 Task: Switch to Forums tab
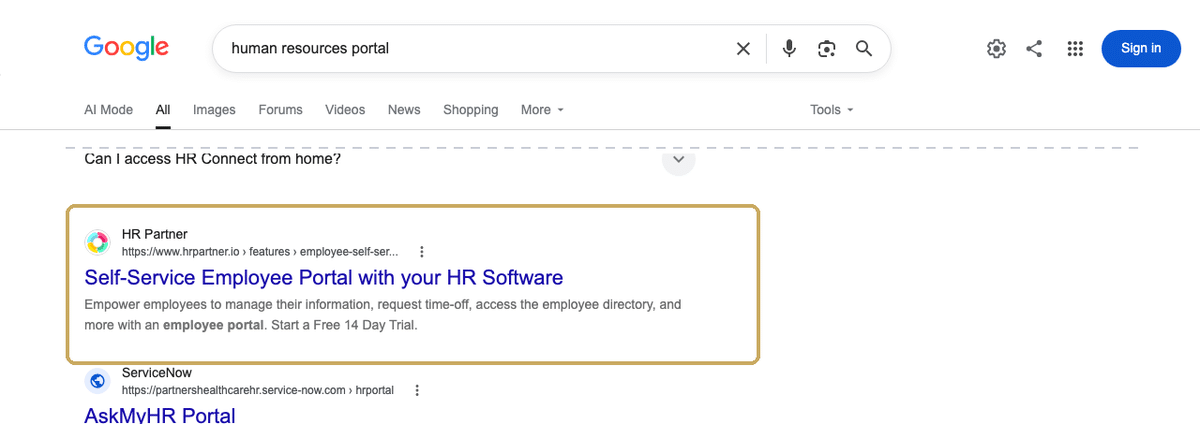click(x=280, y=110)
